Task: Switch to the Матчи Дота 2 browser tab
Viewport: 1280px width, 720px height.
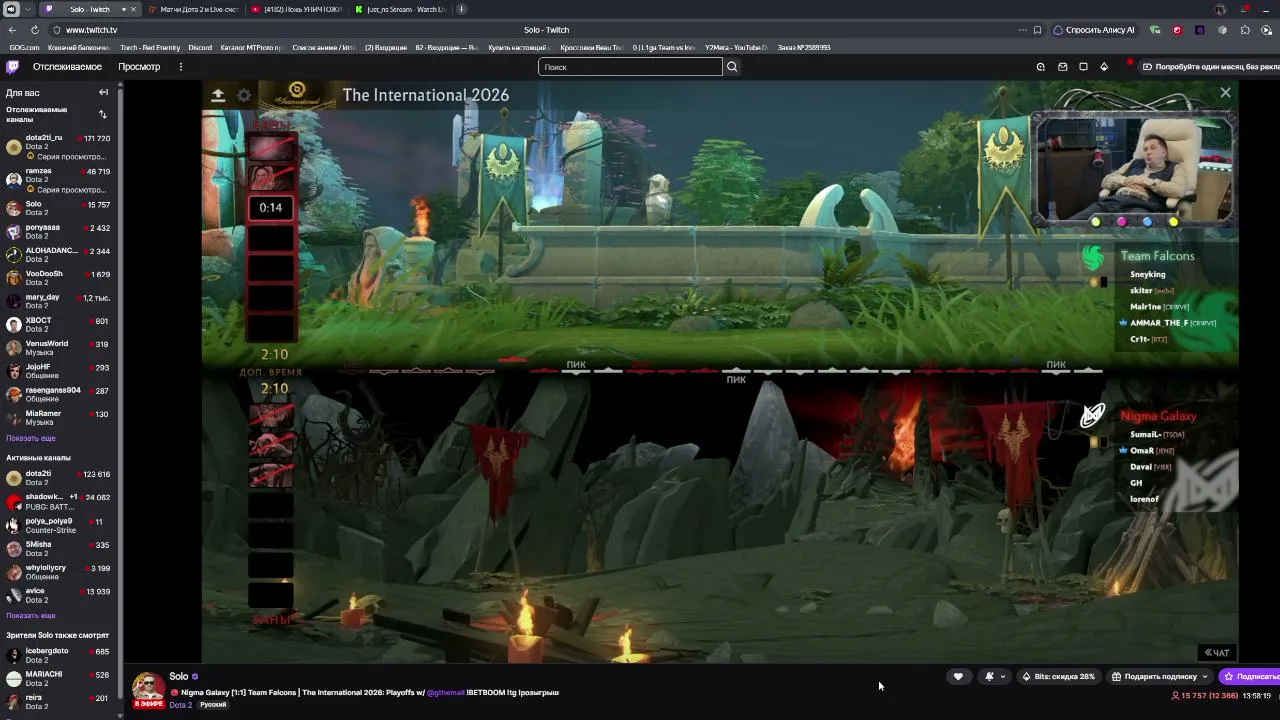Action: point(193,9)
